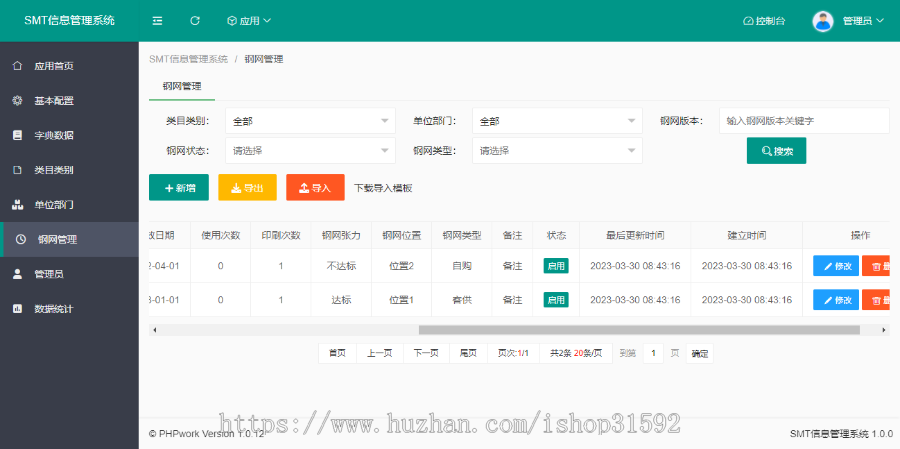Click the gear icon beside 基本配置
This screenshot has height=449, width=900.
coord(17,100)
